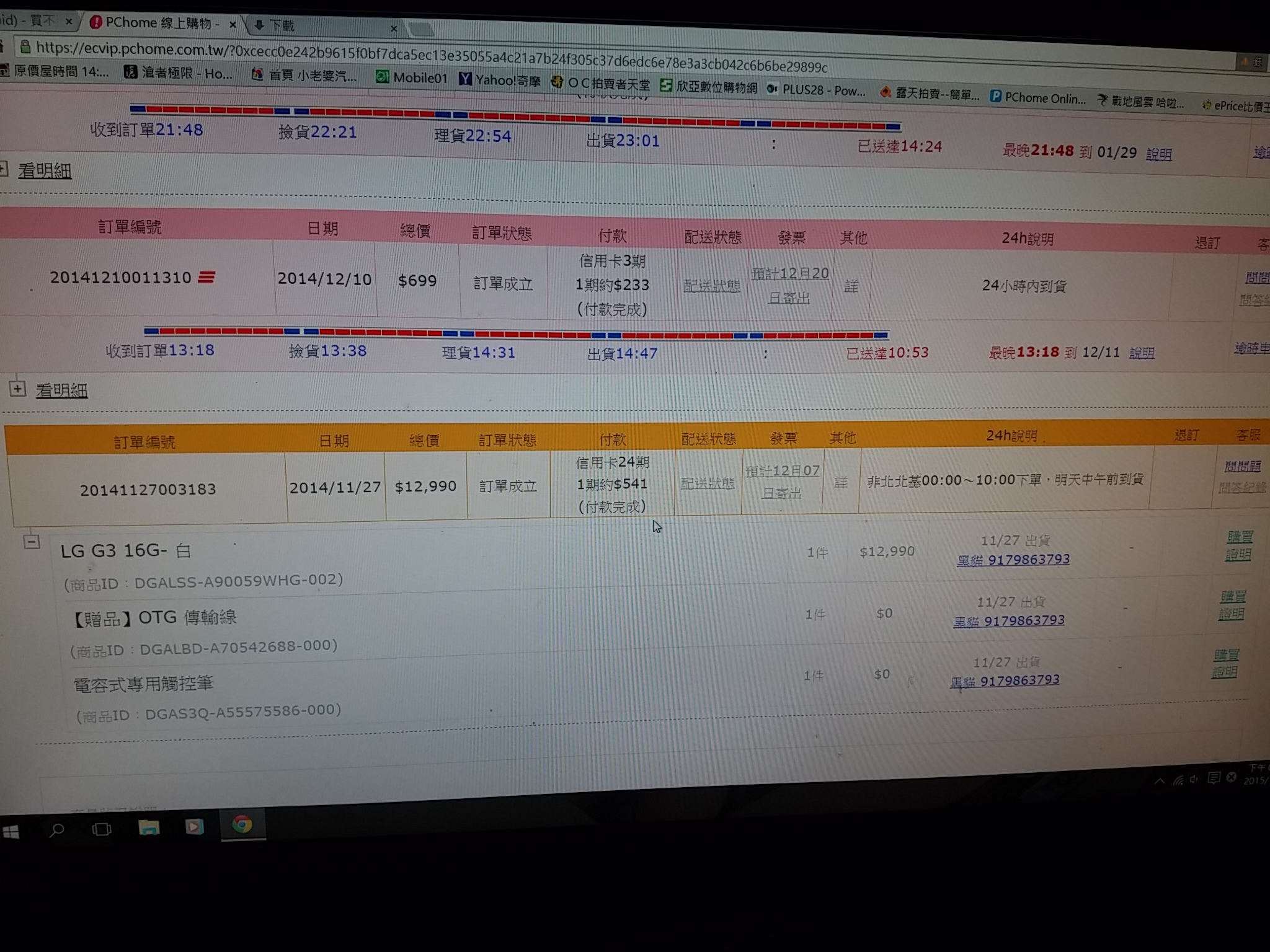Viewport: 1270px width, 952px height.
Task: Track 黑貓 9179863793 for OTG 傳輸線
Action: coord(1009,620)
